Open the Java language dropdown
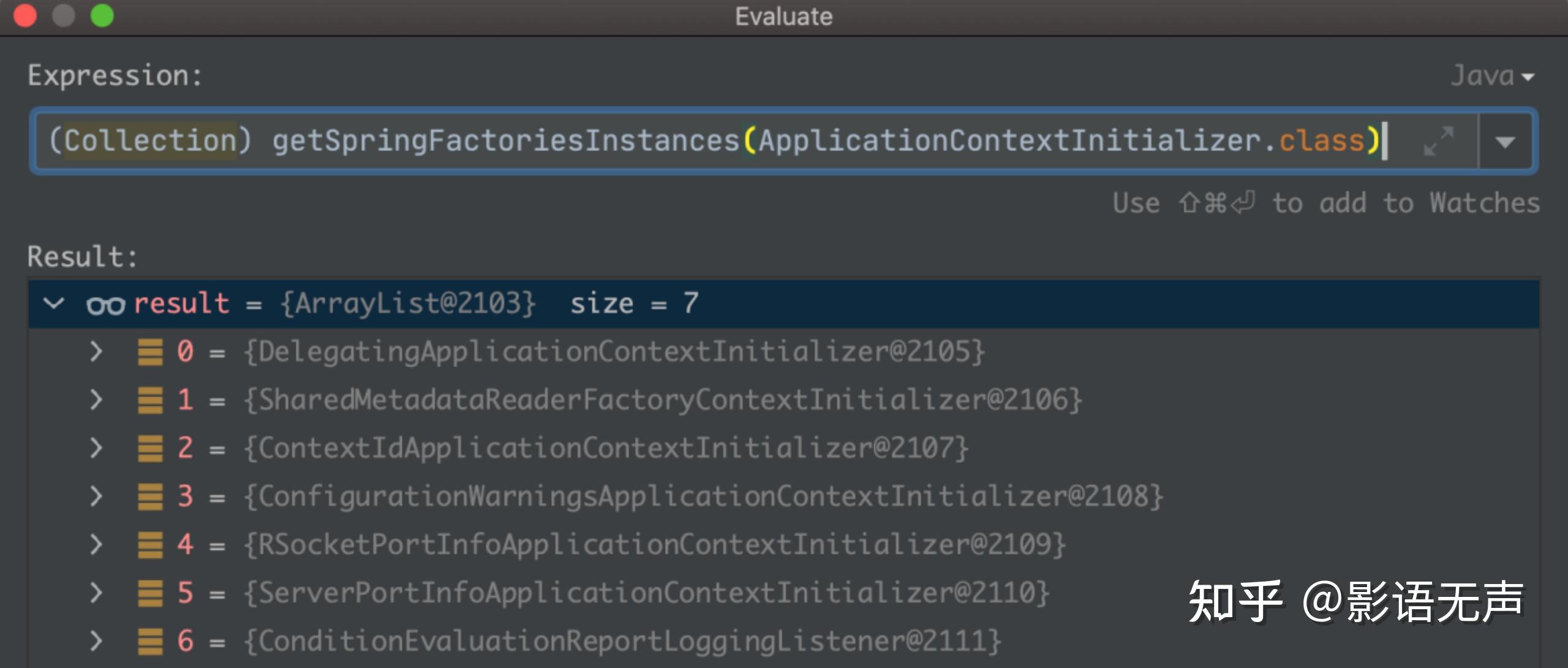The height and width of the screenshot is (668, 1568). 1493,77
